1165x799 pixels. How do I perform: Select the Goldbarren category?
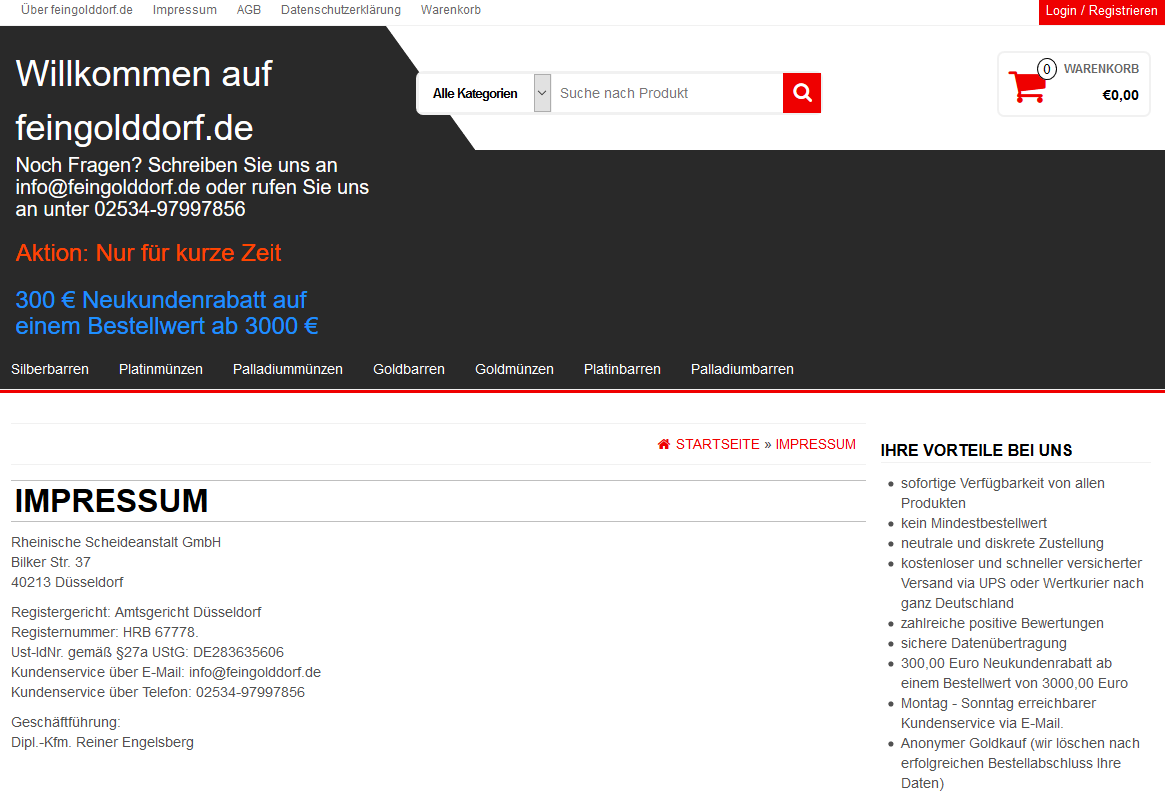(x=409, y=369)
